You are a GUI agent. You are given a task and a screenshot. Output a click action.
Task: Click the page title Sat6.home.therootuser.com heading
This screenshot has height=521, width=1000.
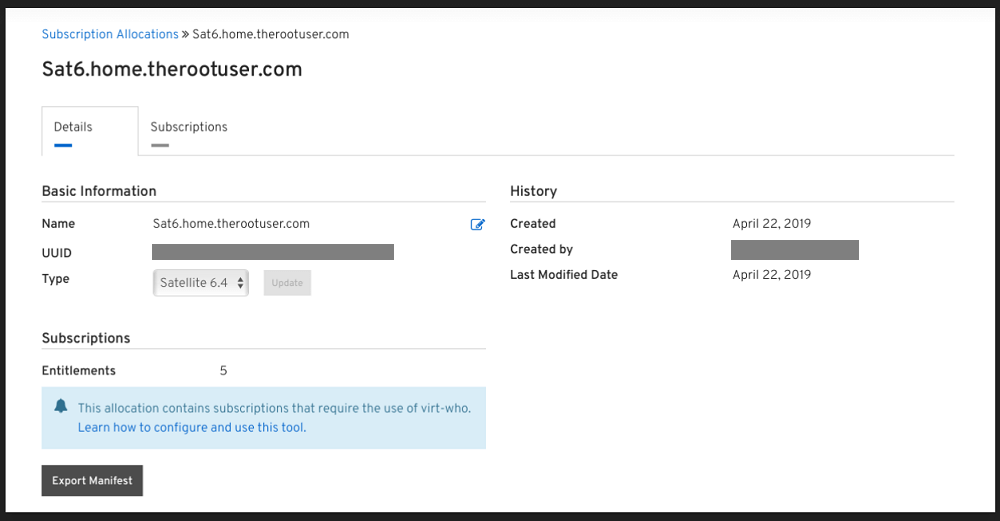click(172, 69)
